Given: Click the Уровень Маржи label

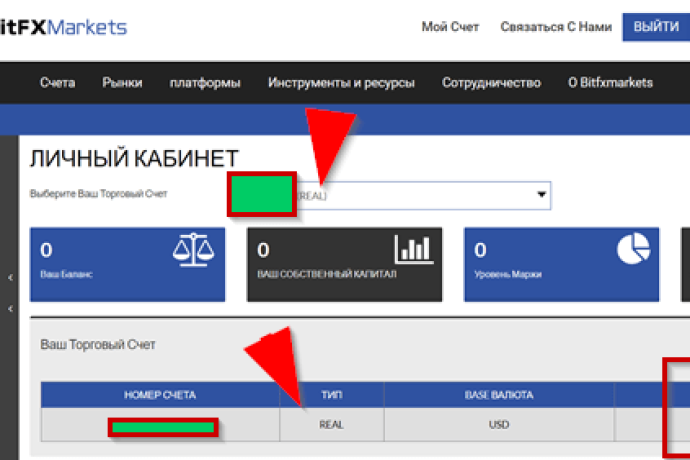Looking at the screenshot, I should pyautogui.click(x=508, y=275).
